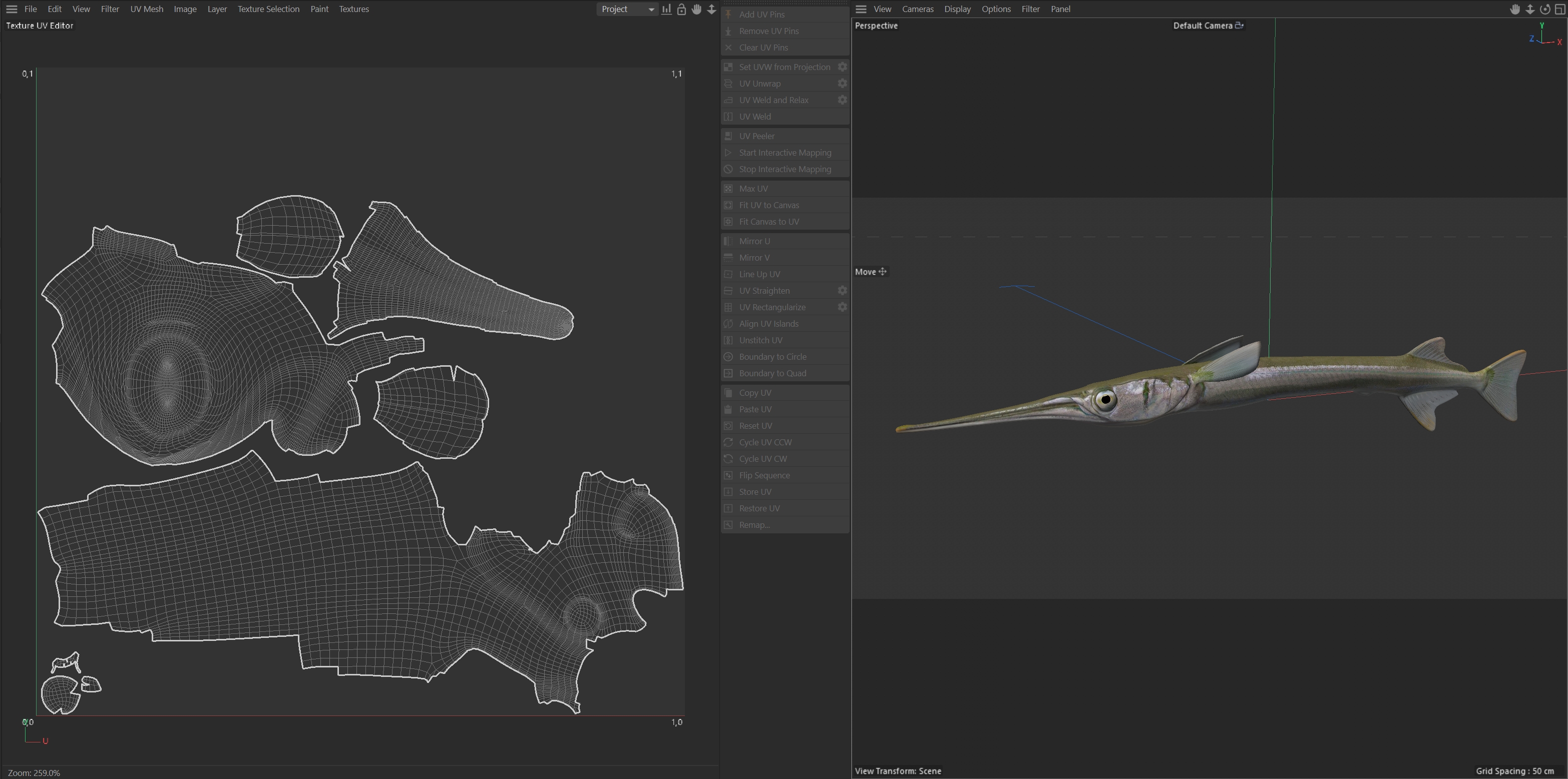Viewport: 1568px width, 779px height.
Task: Toggle the Default Camera link icon
Action: (x=1239, y=26)
